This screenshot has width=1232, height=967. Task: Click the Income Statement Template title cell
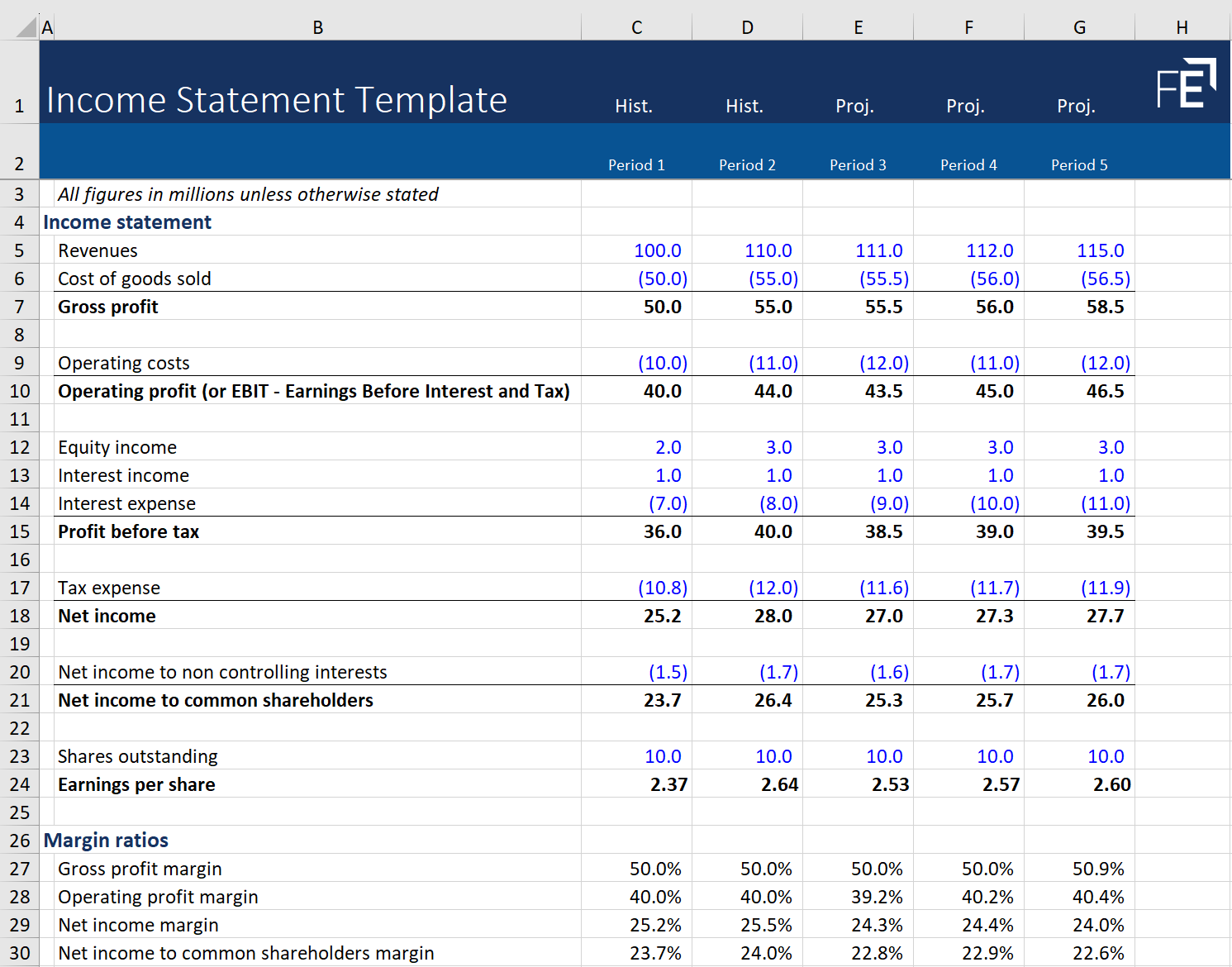(277, 99)
